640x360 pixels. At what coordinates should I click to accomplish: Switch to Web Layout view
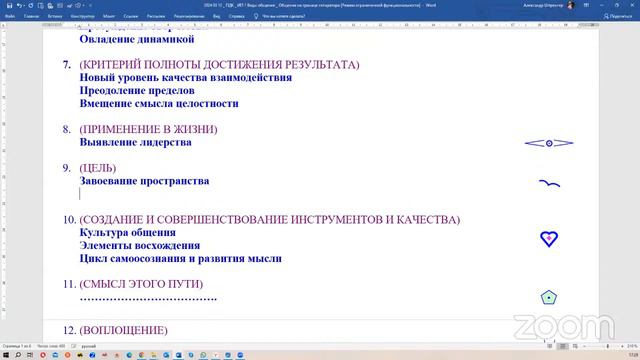[x=575, y=346]
